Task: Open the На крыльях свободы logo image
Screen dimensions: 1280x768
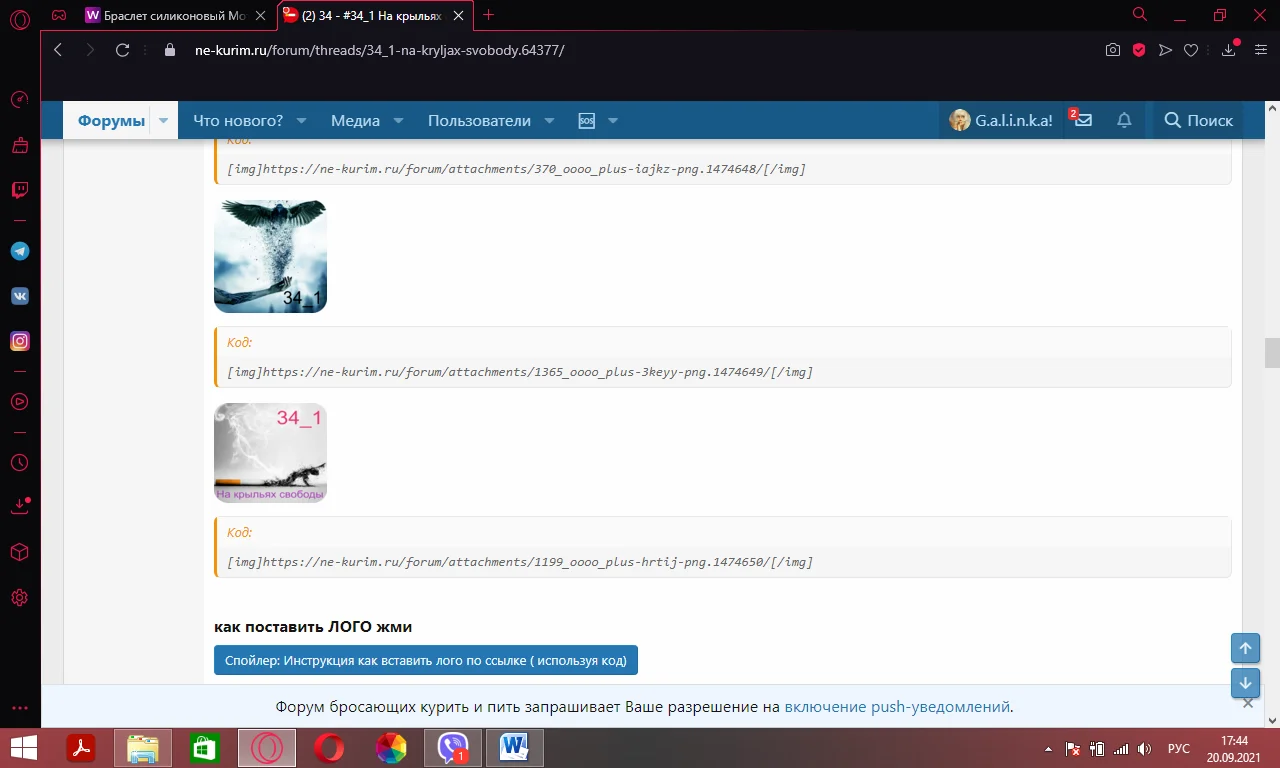Action: (x=270, y=452)
